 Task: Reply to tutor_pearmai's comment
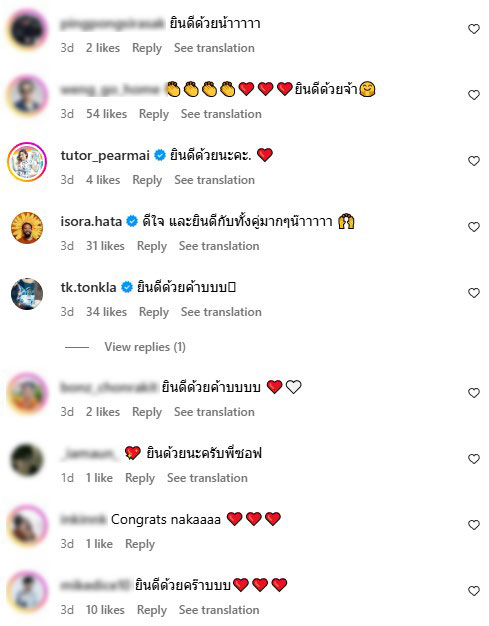click(147, 180)
